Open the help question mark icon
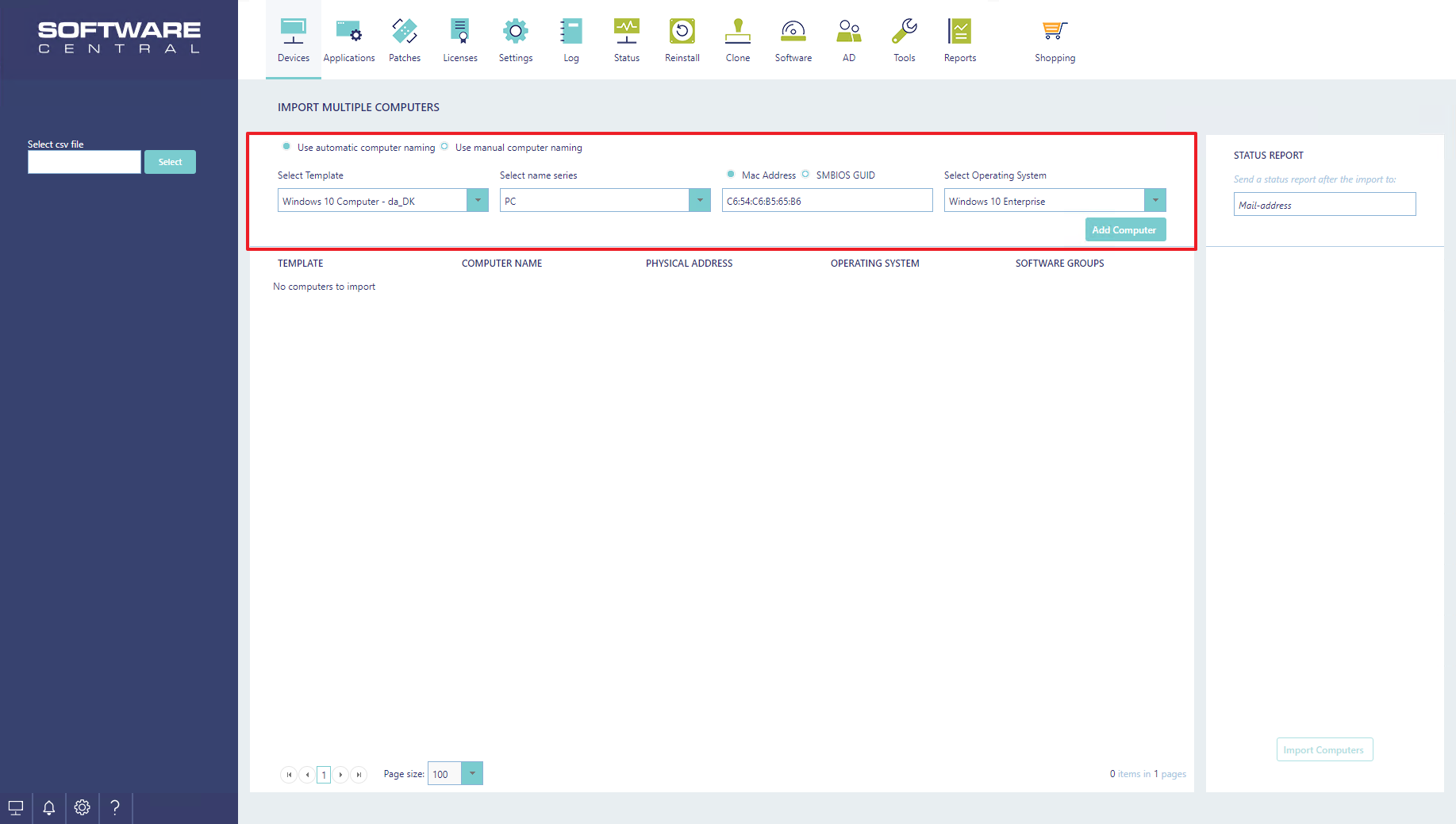 click(115, 807)
